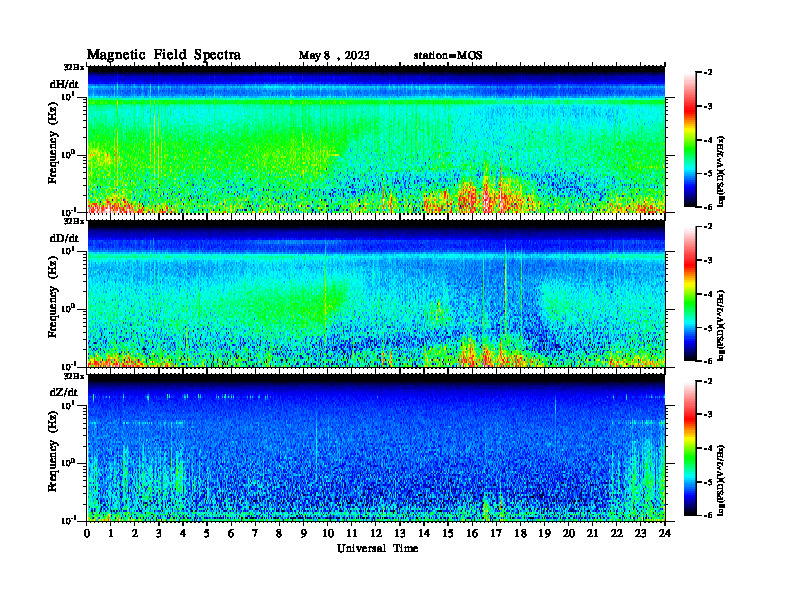
Task: Click the "dH/dt" panel label
Action: (x=64, y=84)
